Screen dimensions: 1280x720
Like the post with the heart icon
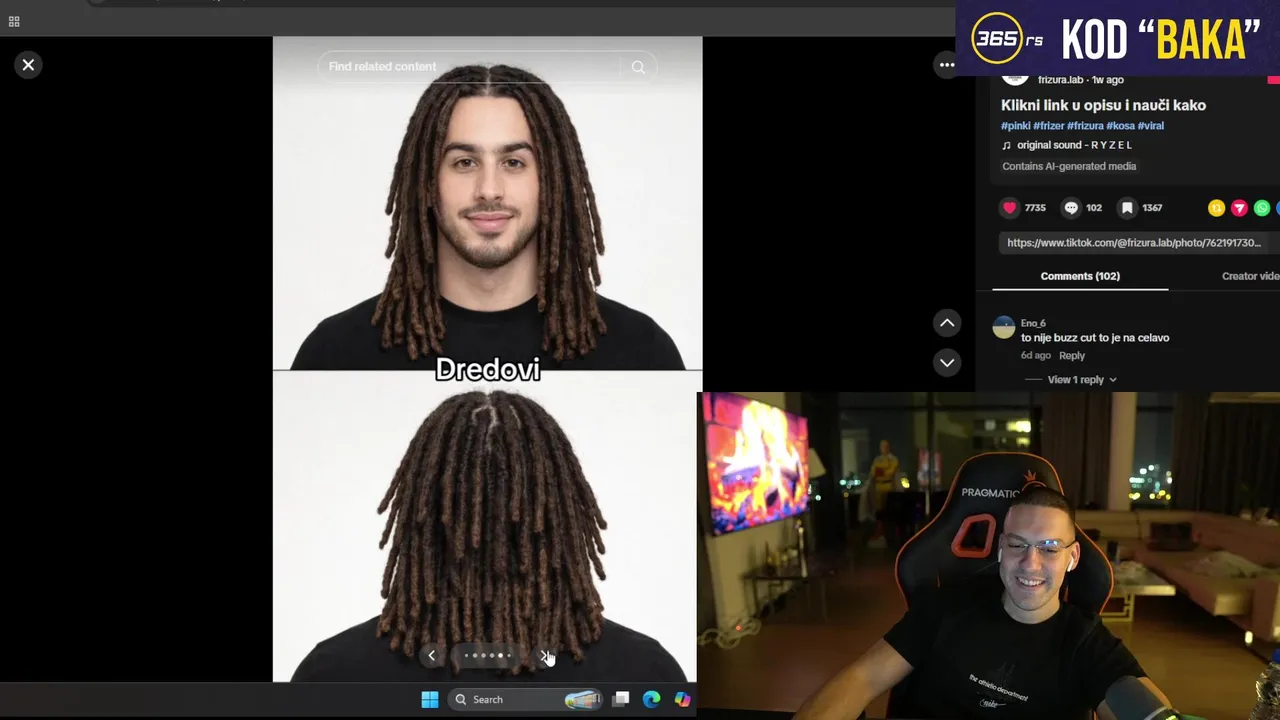pyautogui.click(x=1009, y=208)
